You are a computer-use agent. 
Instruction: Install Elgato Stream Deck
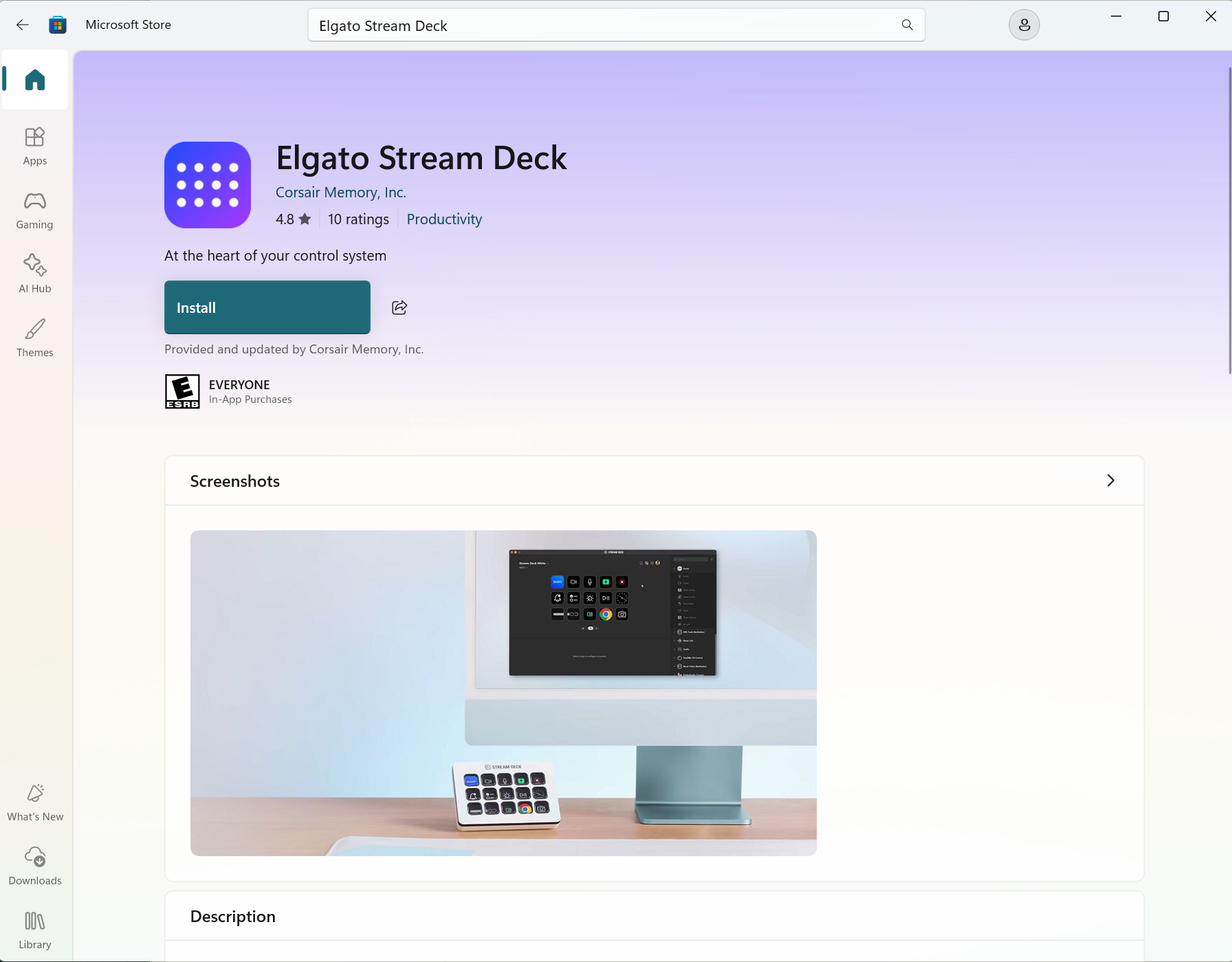267,307
